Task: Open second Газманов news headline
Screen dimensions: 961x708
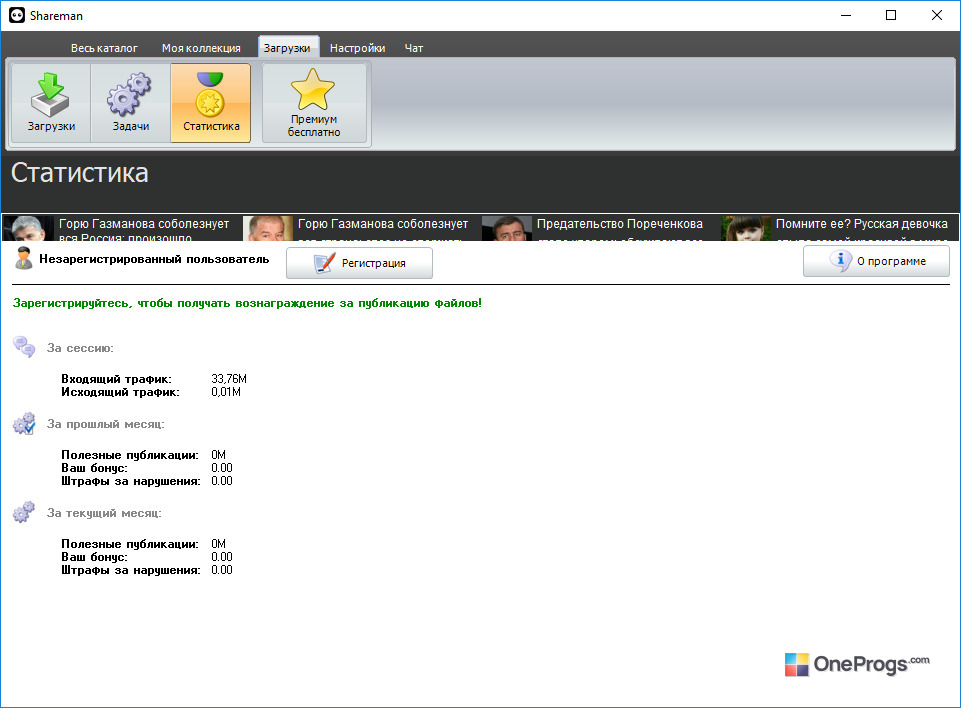Action: point(383,224)
